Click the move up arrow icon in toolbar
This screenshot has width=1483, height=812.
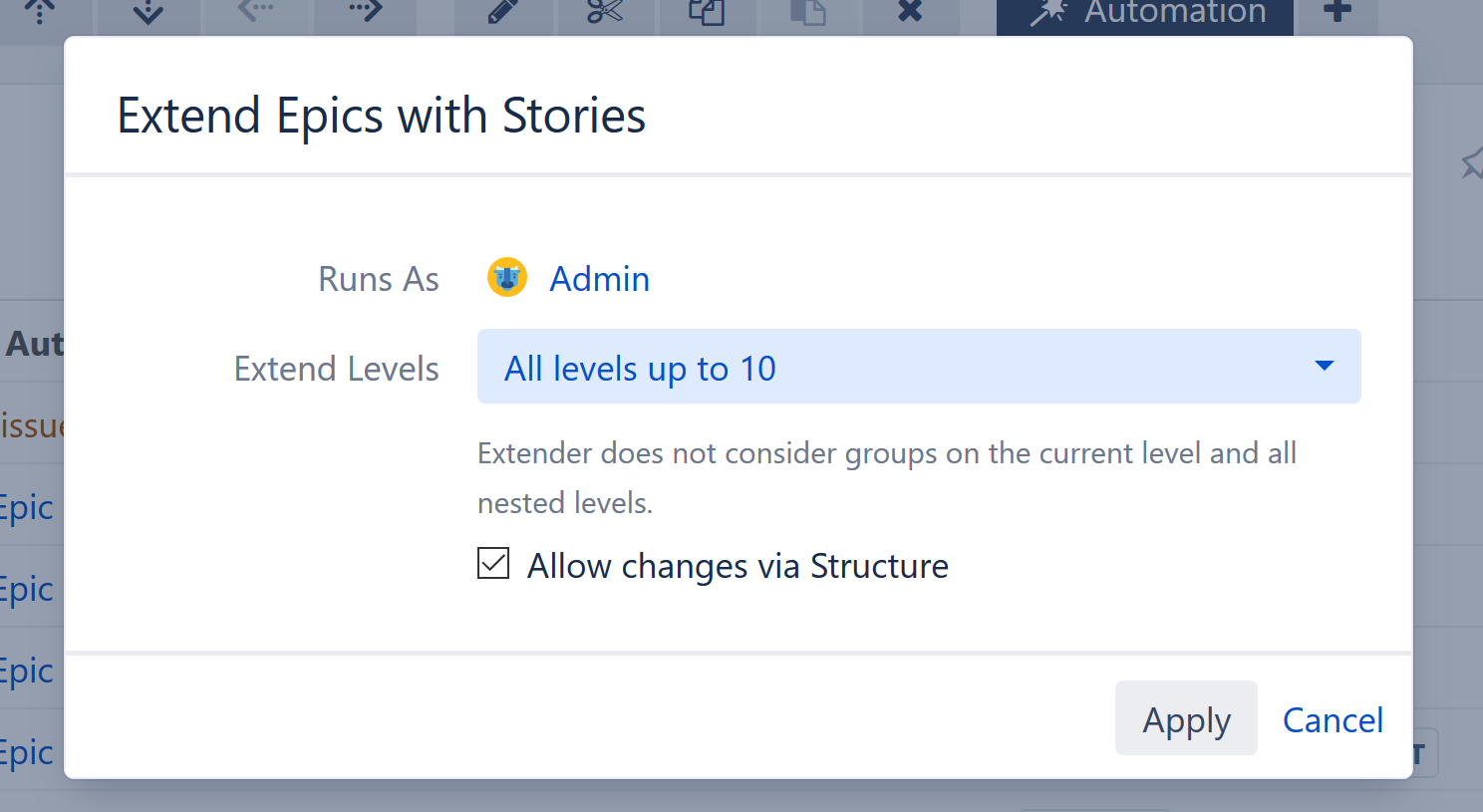tap(40, 12)
